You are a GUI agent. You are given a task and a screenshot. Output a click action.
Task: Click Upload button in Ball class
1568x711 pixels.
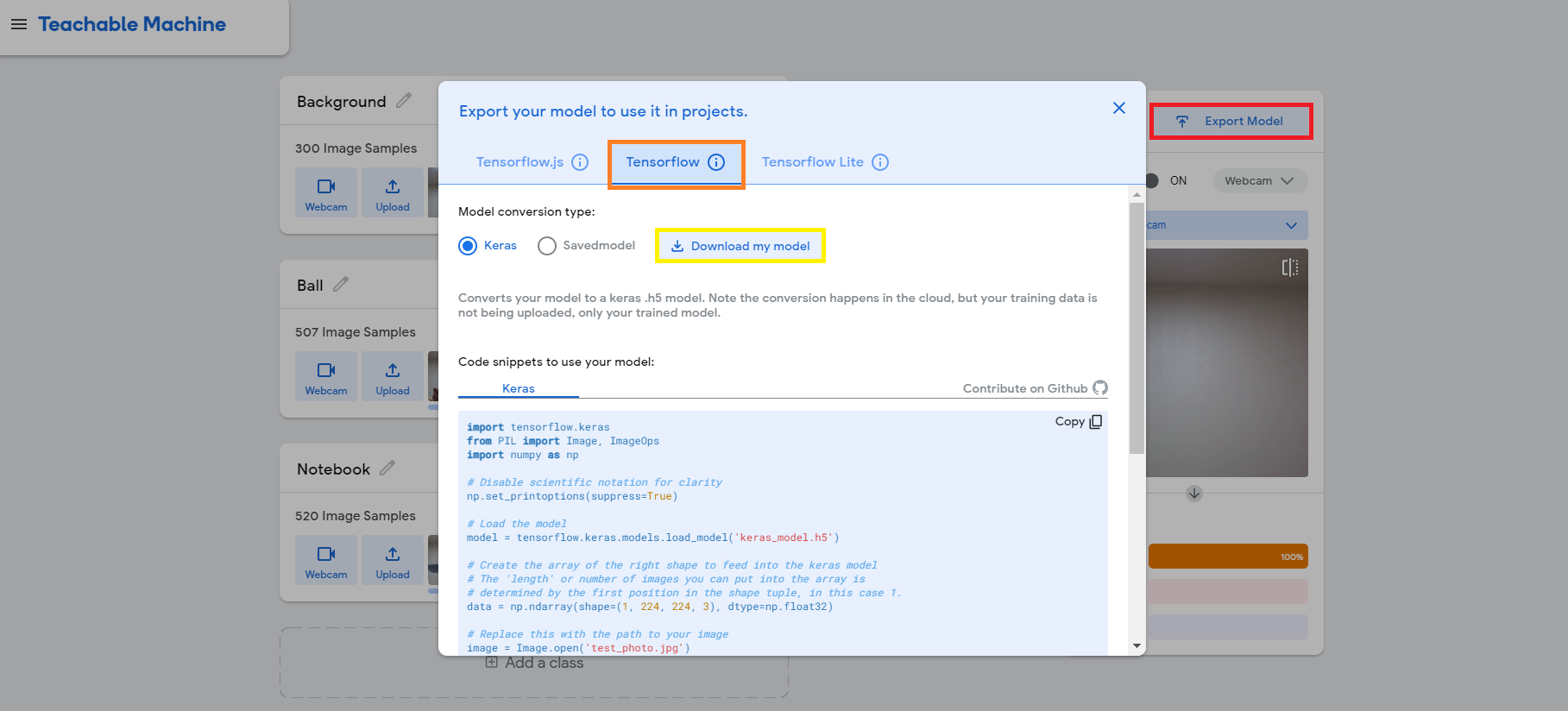click(393, 376)
